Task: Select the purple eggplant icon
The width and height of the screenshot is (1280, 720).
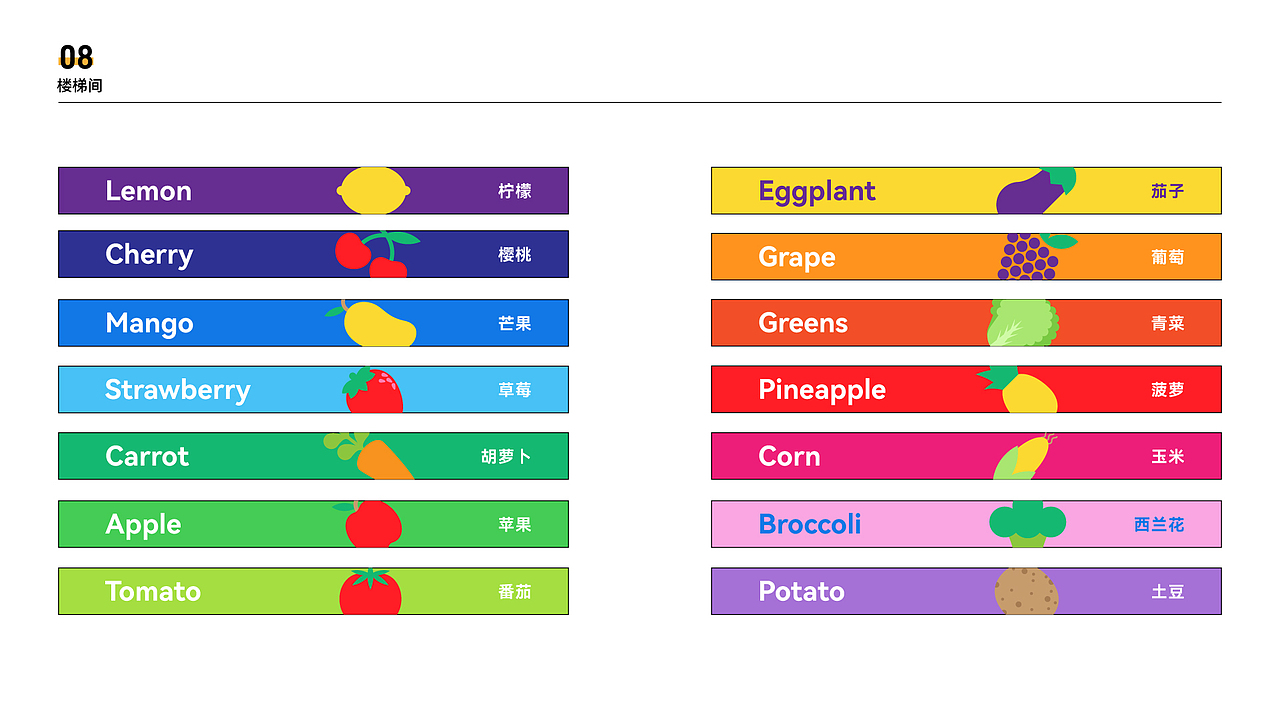Action: coord(1037,190)
